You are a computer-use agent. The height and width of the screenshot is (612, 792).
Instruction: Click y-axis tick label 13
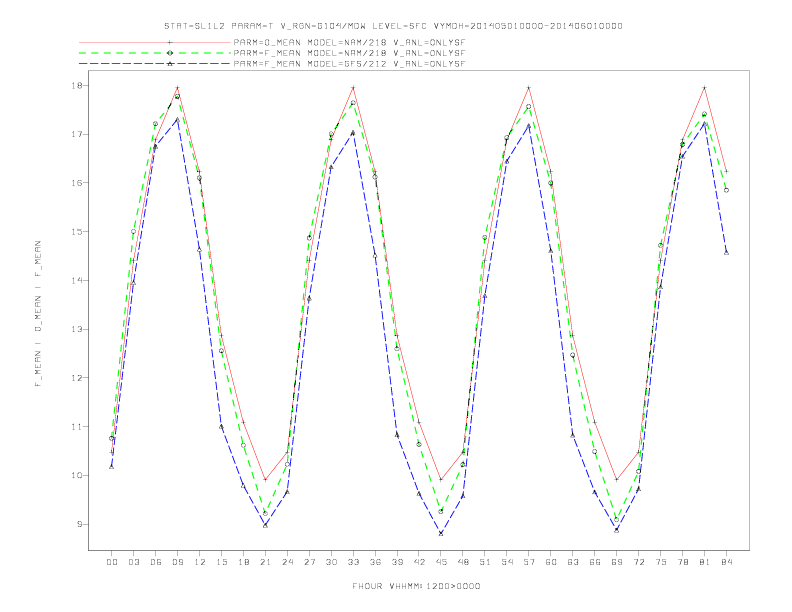[x=77, y=329]
